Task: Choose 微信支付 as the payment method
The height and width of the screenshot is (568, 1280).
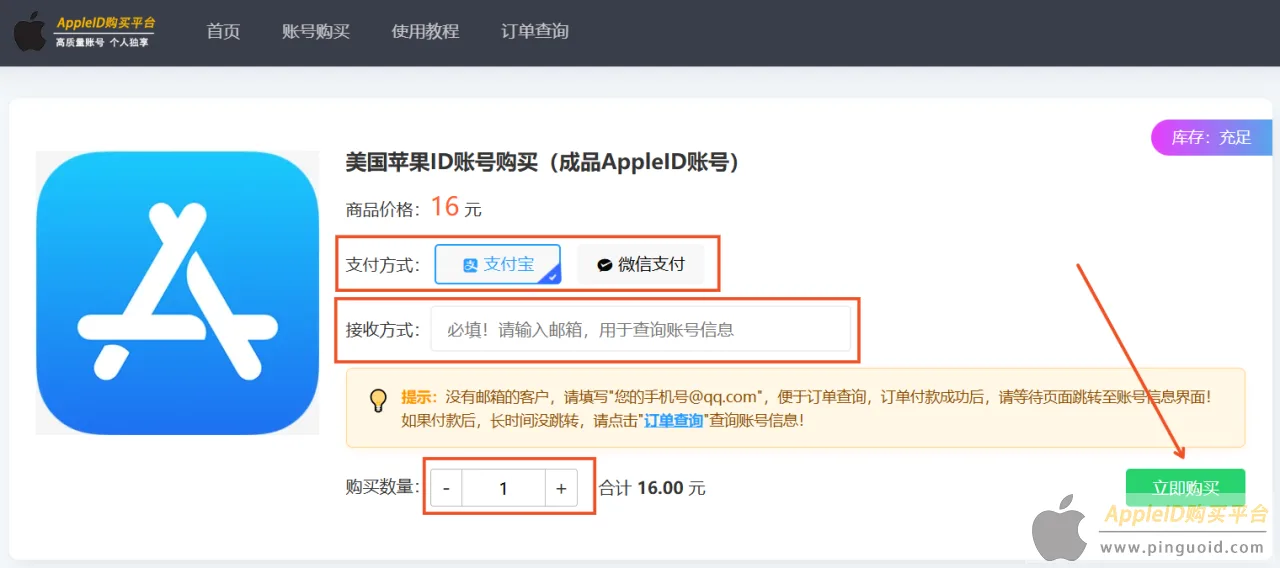Action: pos(641,265)
